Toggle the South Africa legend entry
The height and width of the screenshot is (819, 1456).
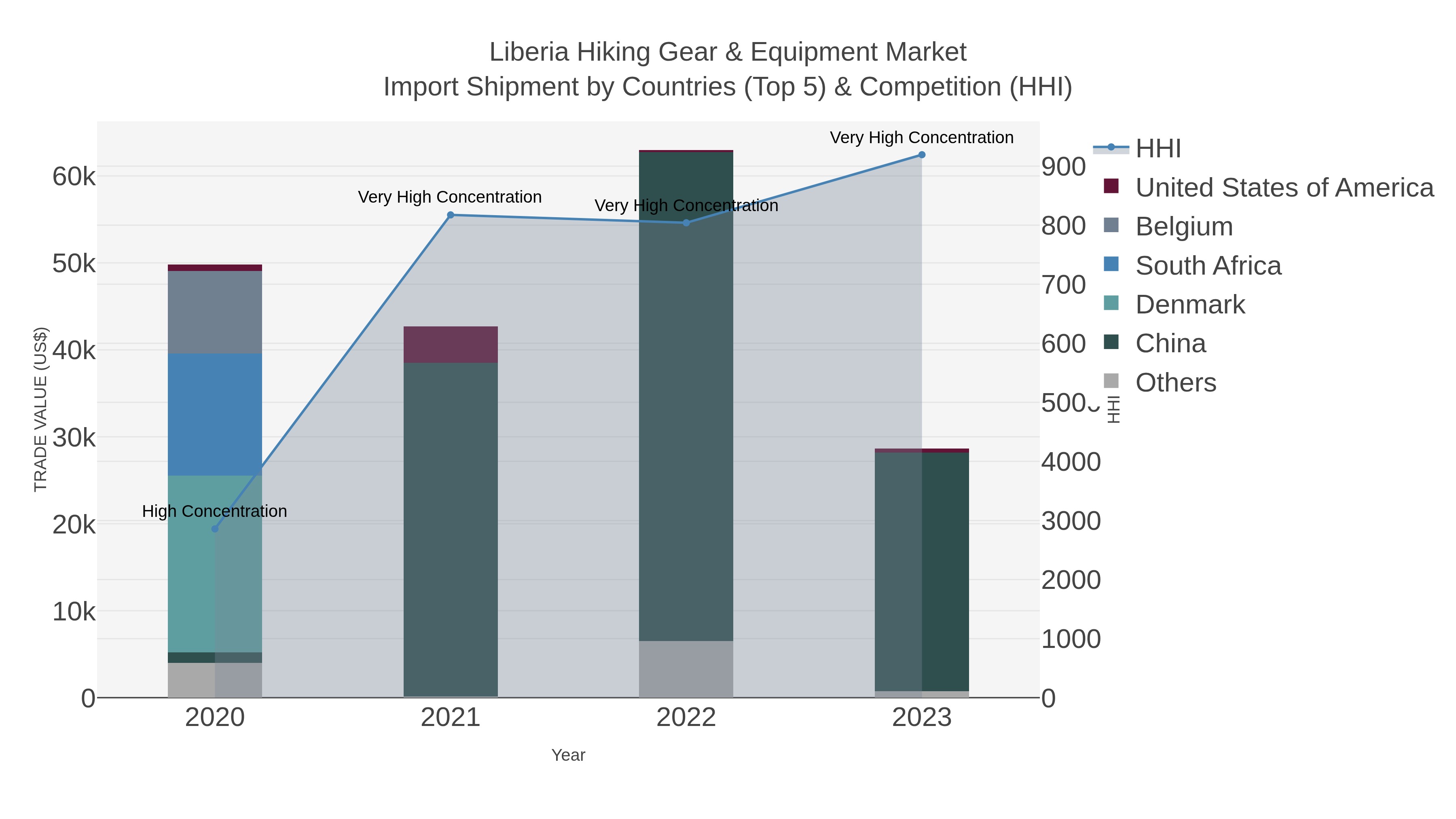click(x=1193, y=265)
